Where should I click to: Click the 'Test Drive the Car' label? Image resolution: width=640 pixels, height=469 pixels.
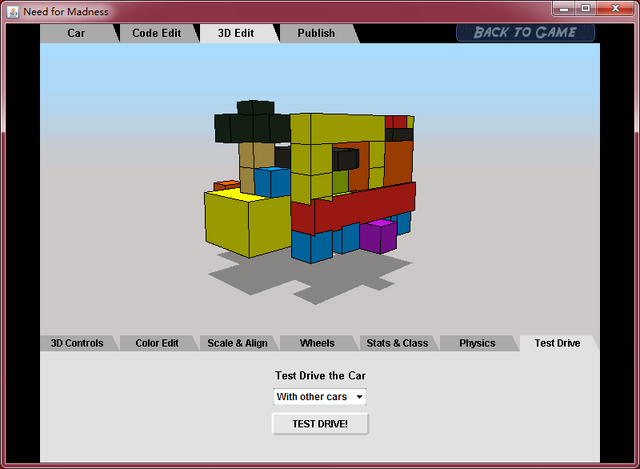click(320, 376)
